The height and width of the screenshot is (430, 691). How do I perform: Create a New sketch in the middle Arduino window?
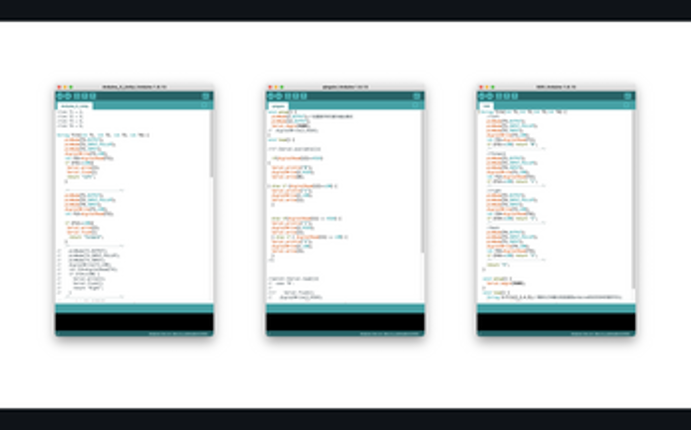point(288,96)
